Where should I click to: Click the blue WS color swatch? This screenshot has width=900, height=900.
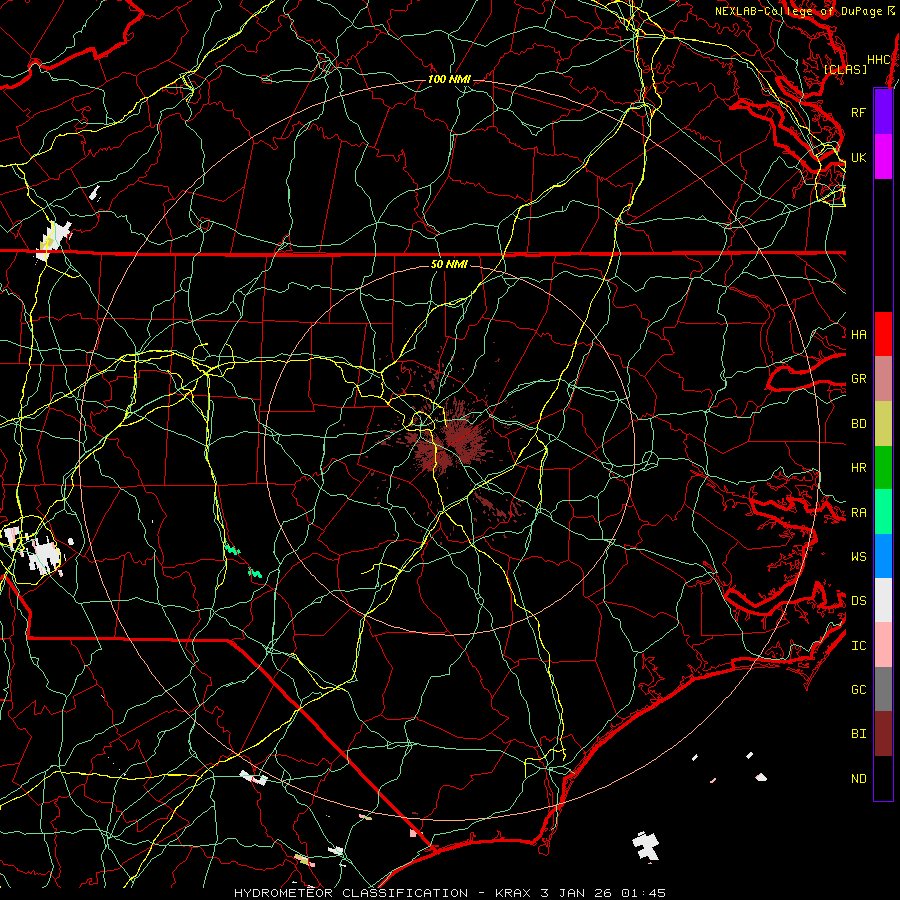883,556
